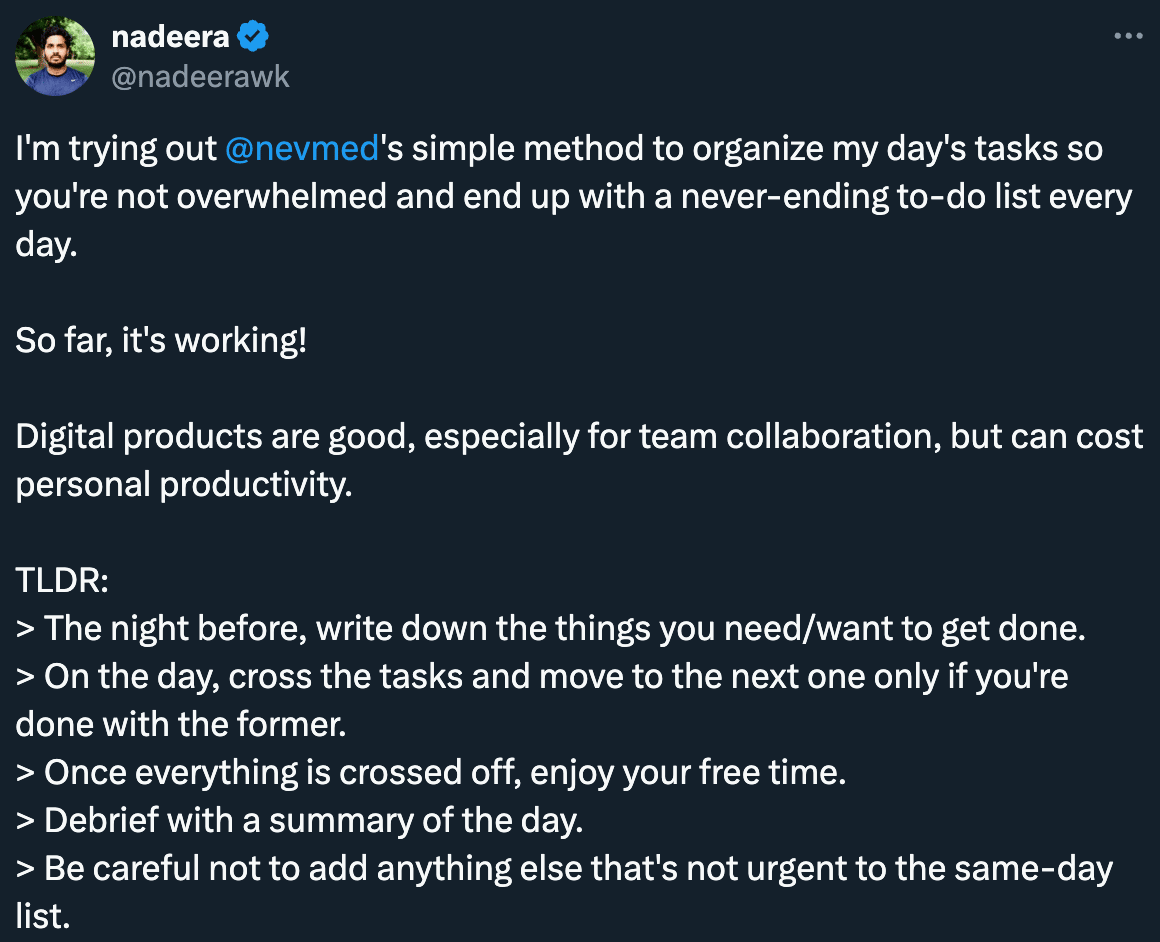Click the blue verified checkmark badge
The width and height of the screenshot is (1160, 942).
[253, 36]
